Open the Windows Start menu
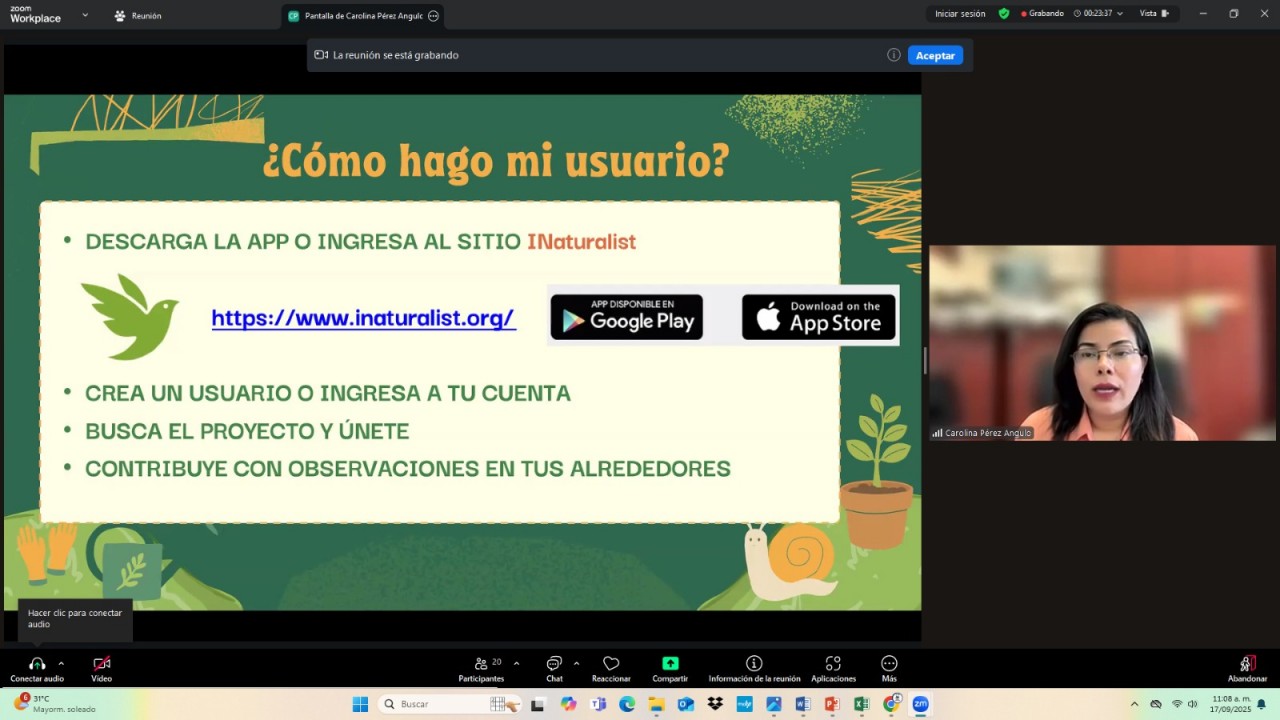Screen dimensions: 1280x720 (x=360, y=704)
